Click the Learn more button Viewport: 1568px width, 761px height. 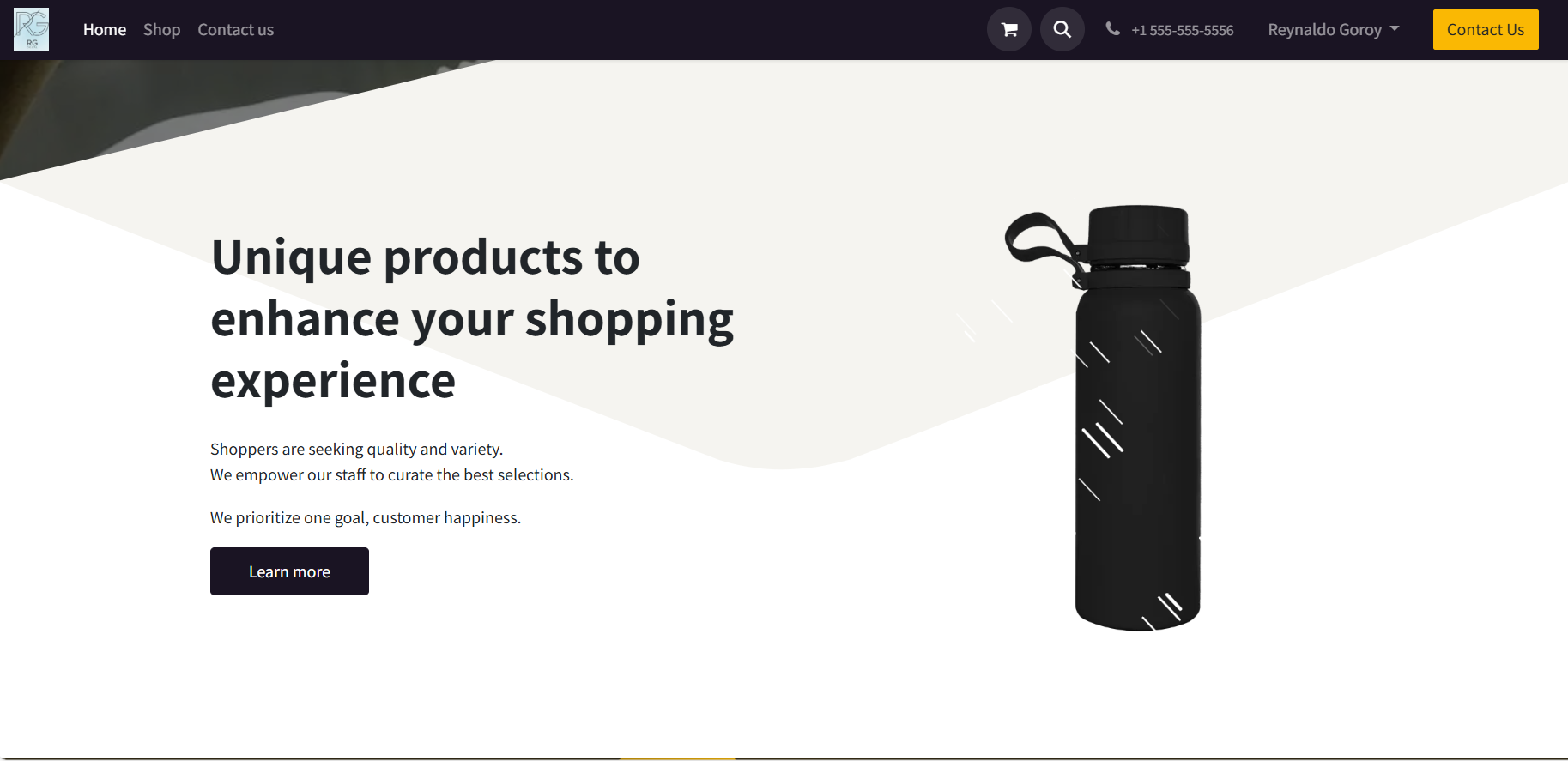[x=289, y=571]
